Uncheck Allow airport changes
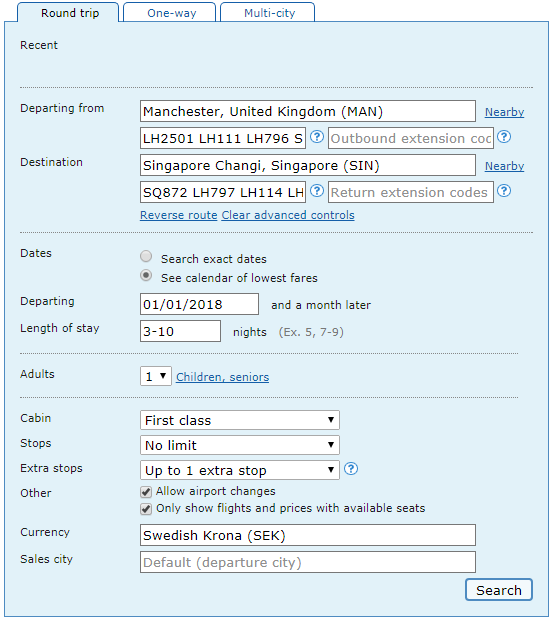557x624 pixels. (x=146, y=492)
